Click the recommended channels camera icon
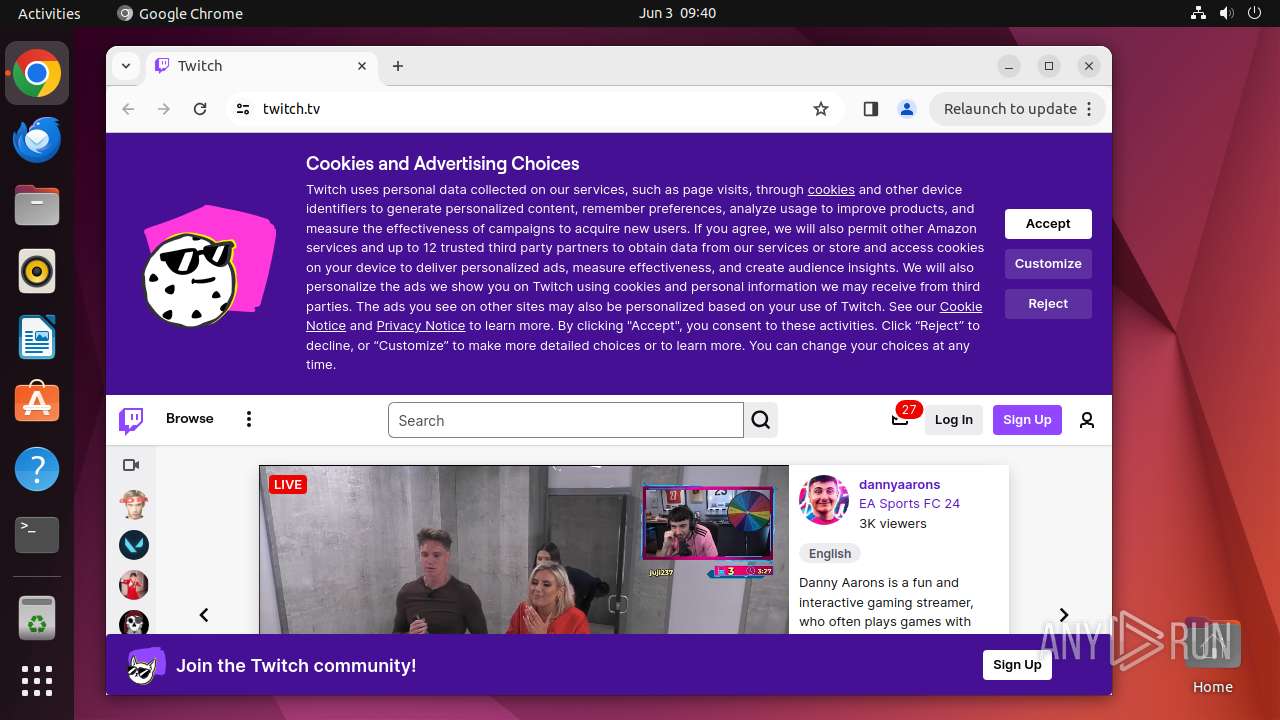The image size is (1280, 720). [x=131, y=465]
